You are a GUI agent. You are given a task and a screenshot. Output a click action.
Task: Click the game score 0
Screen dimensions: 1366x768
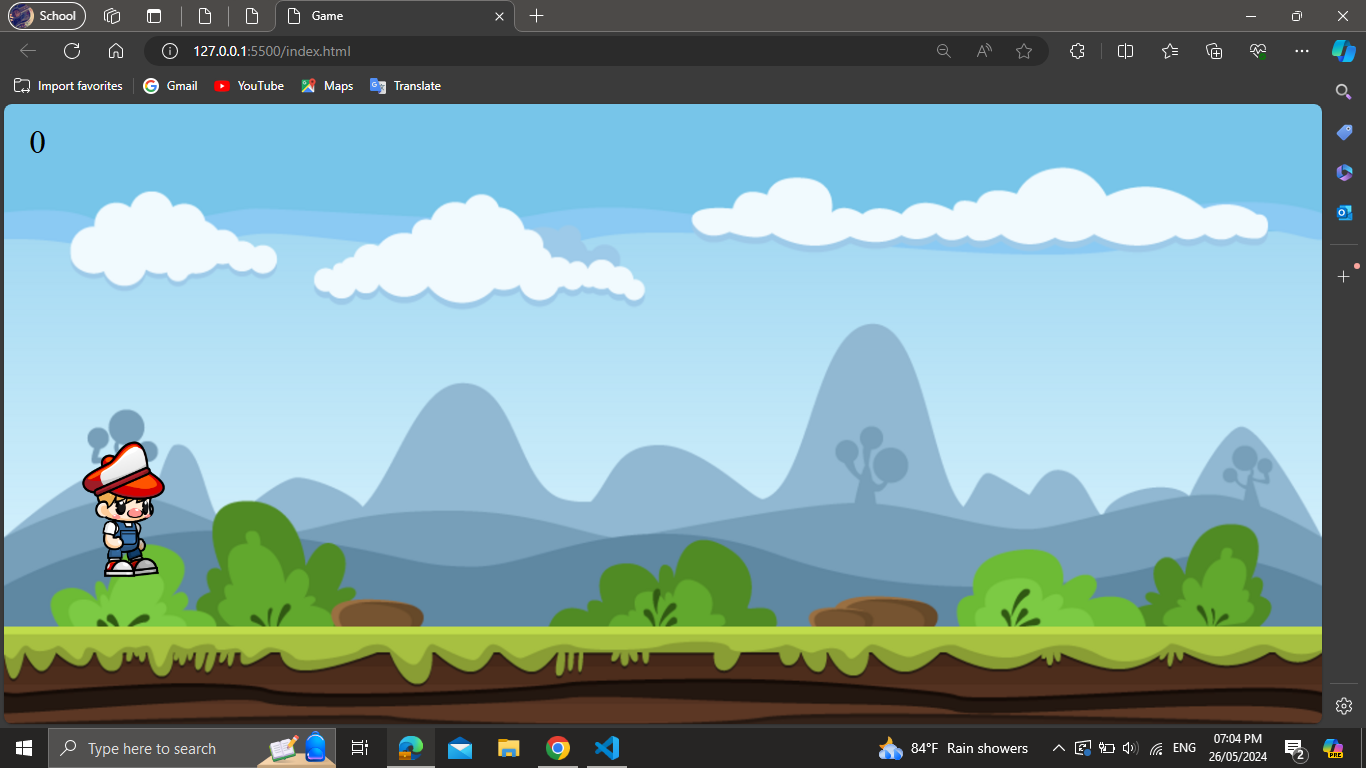click(x=37, y=143)
